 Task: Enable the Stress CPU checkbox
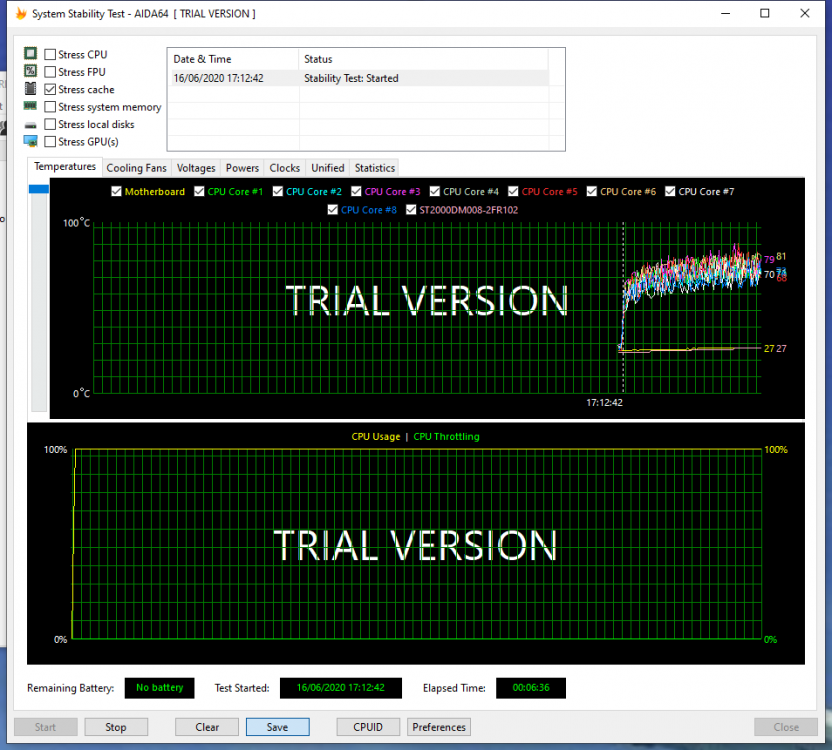pos(50,55)
